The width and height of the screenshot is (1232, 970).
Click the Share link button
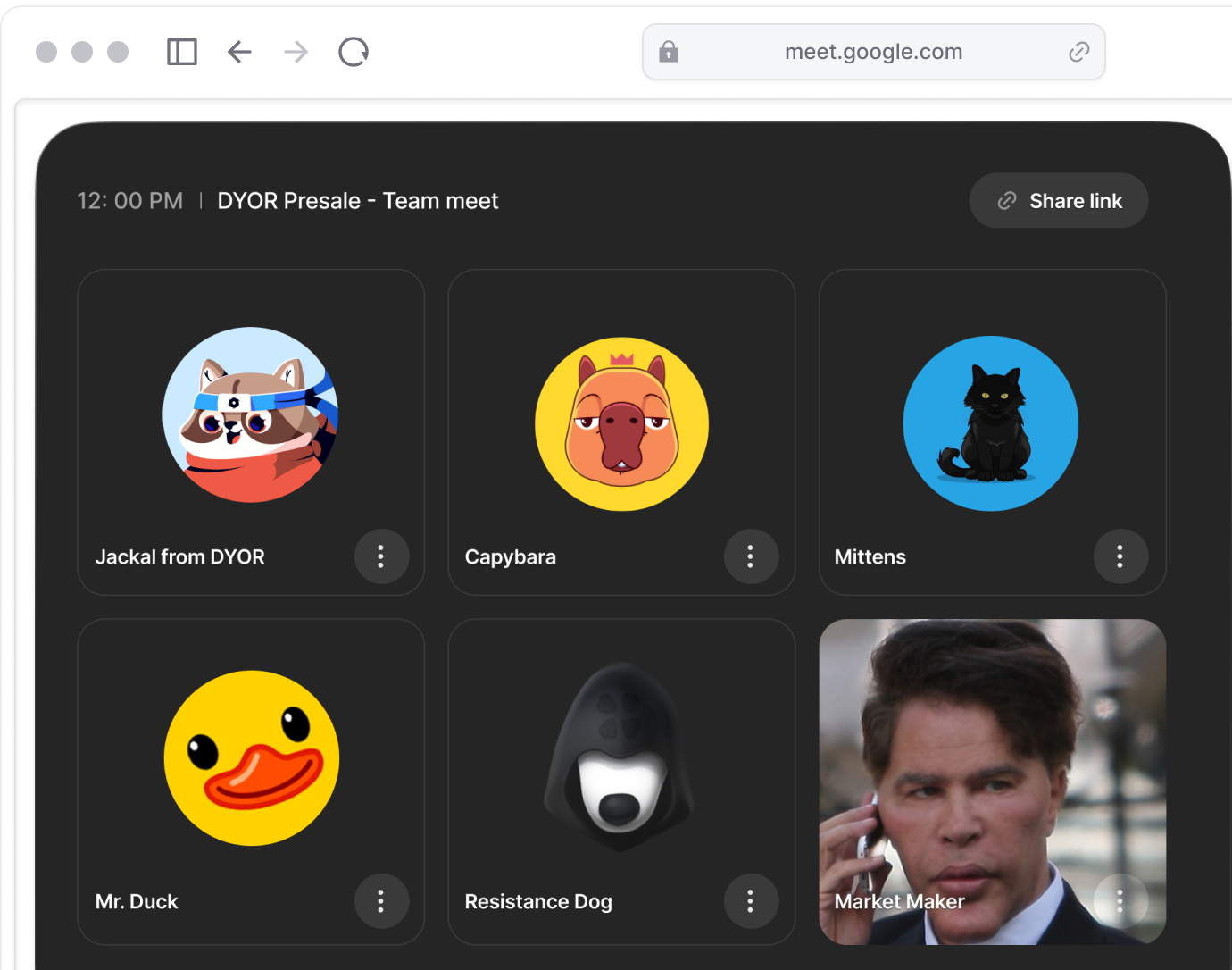(1059, 200)
